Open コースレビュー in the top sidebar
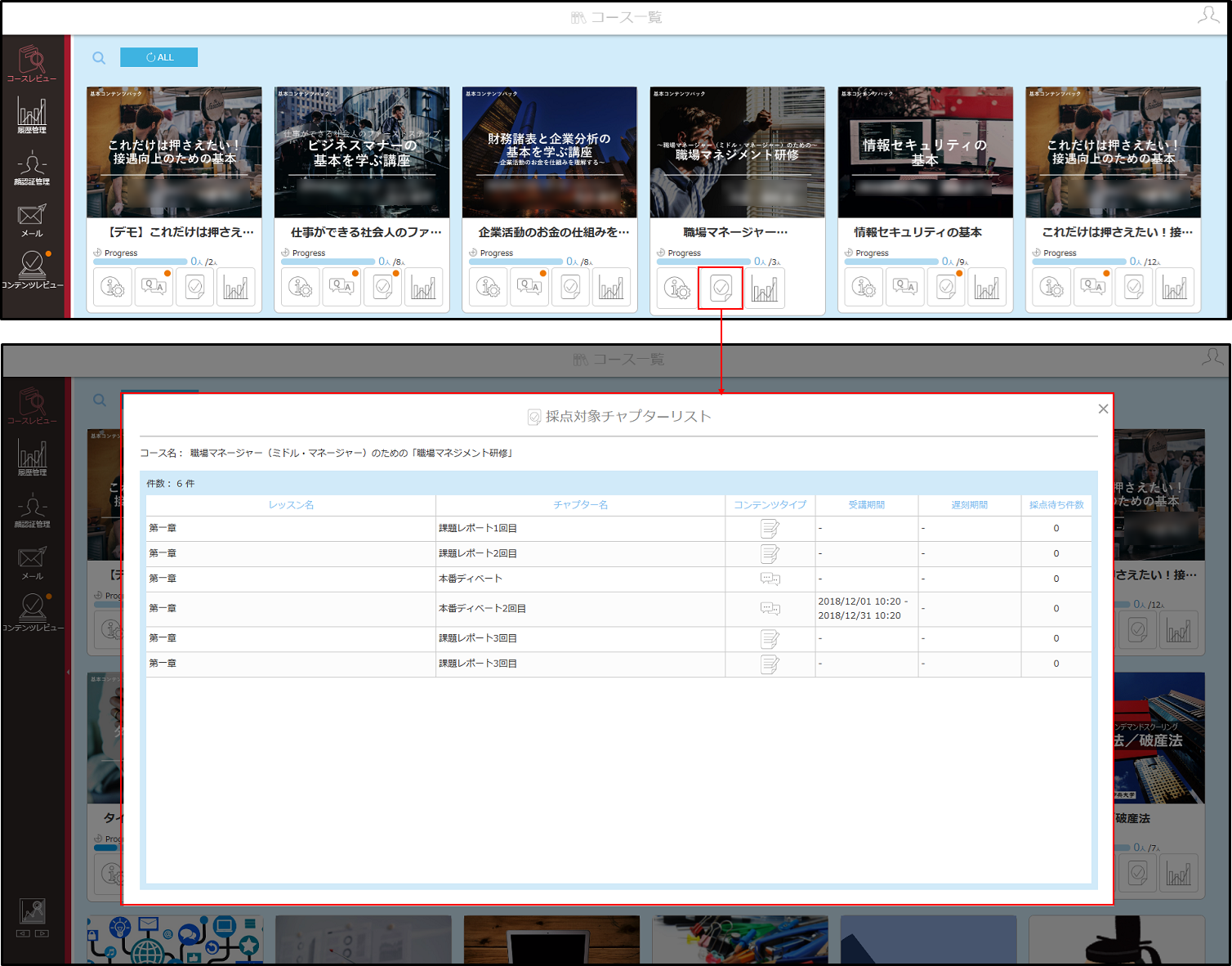This screenshot has width=1232, height=966. pyautogui.click(x=32, y=64)
